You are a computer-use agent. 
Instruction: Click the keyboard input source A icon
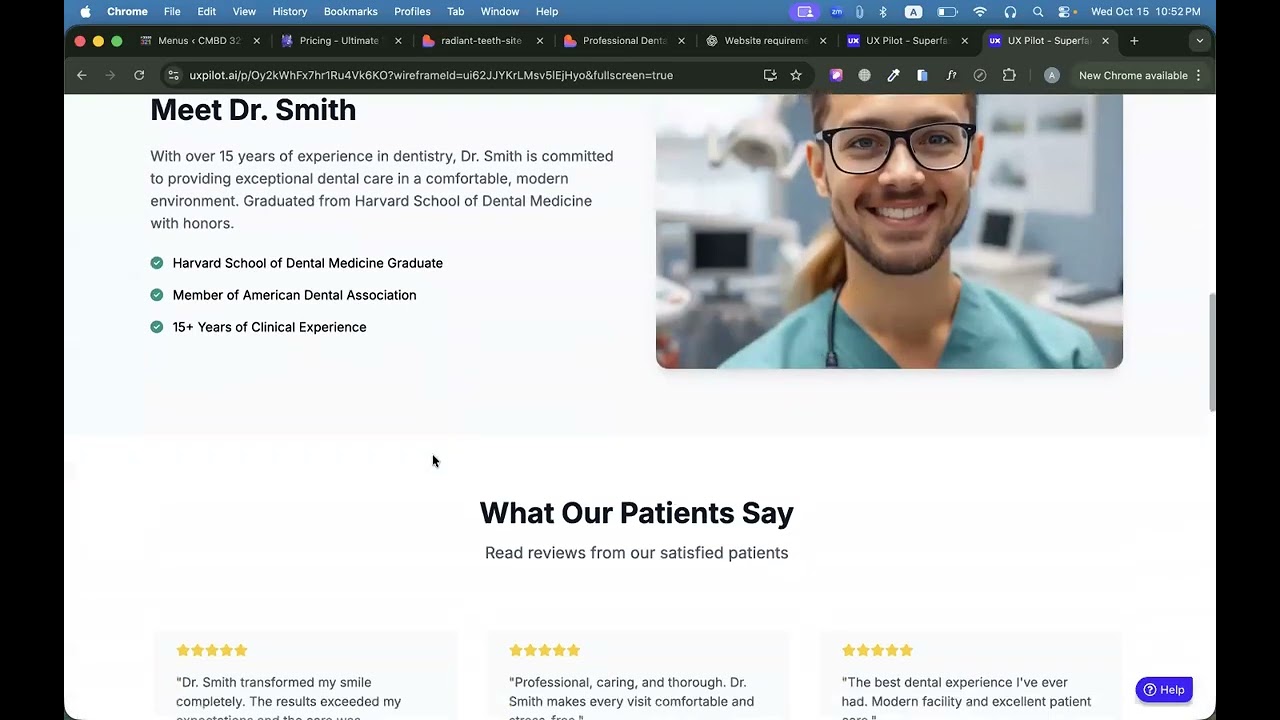click(x=913, y=12)
